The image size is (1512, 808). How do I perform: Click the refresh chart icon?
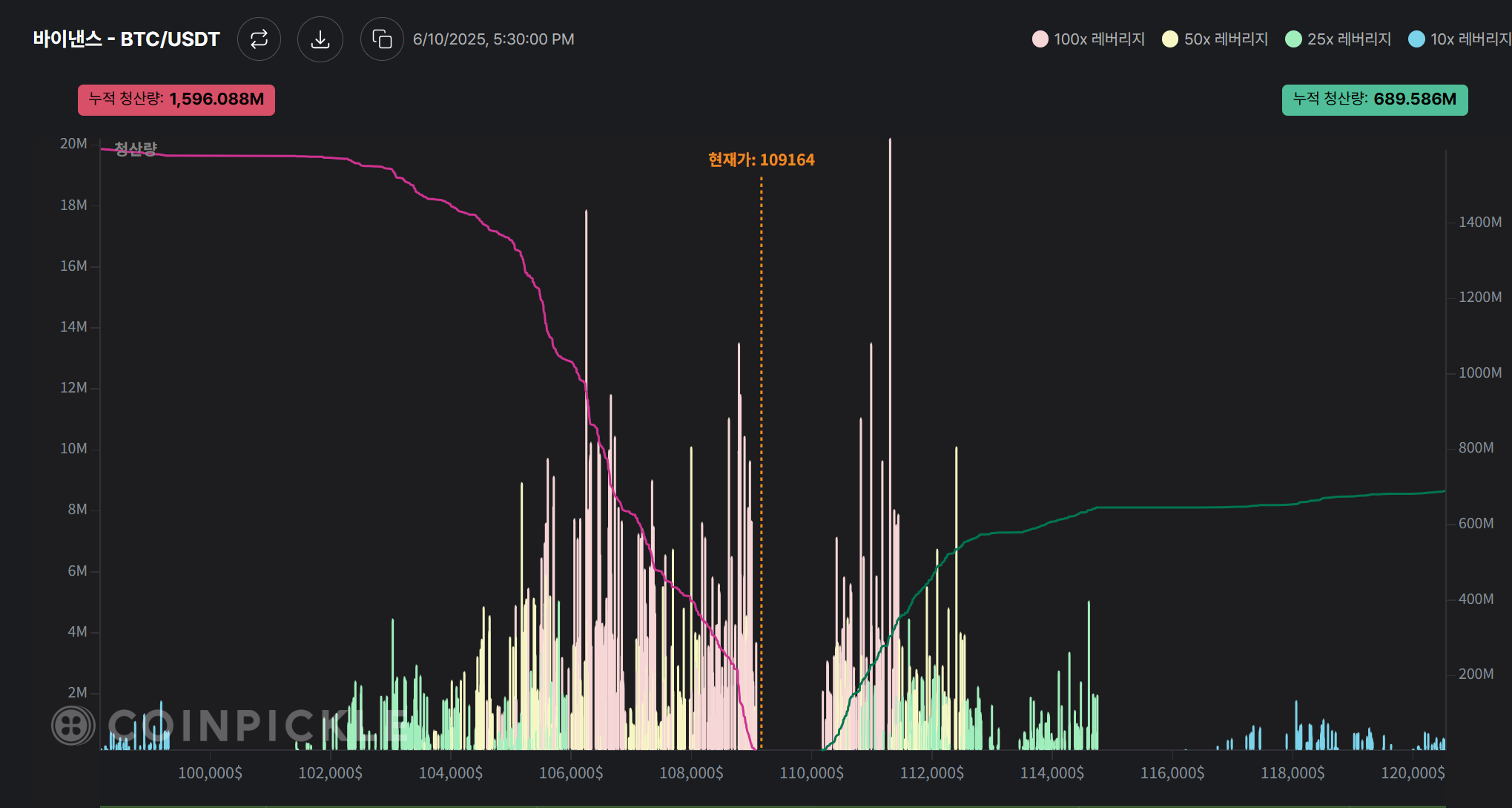tap(259, 39)
